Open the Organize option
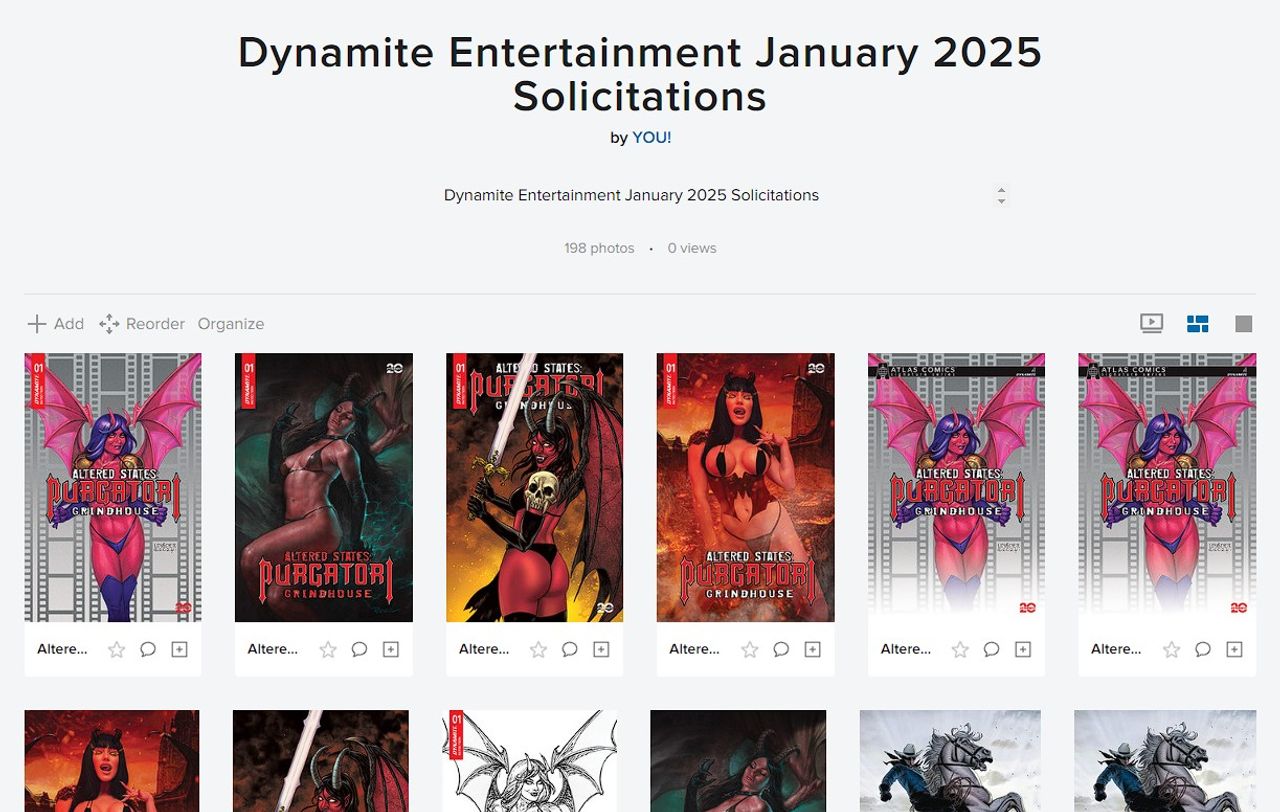 (x=231, y=323)
